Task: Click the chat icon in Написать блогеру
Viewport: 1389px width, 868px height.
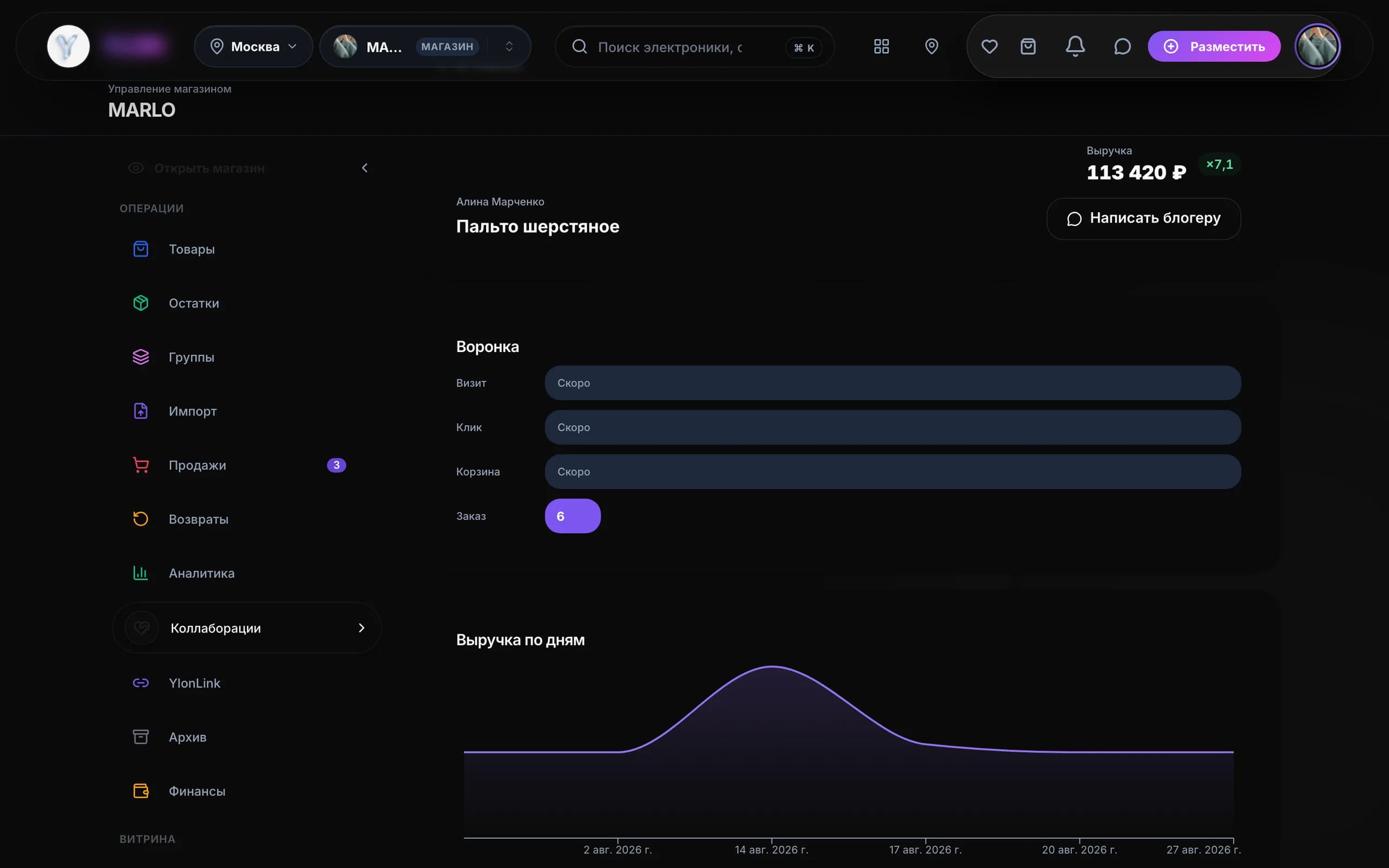Action: pos(1074,219)
